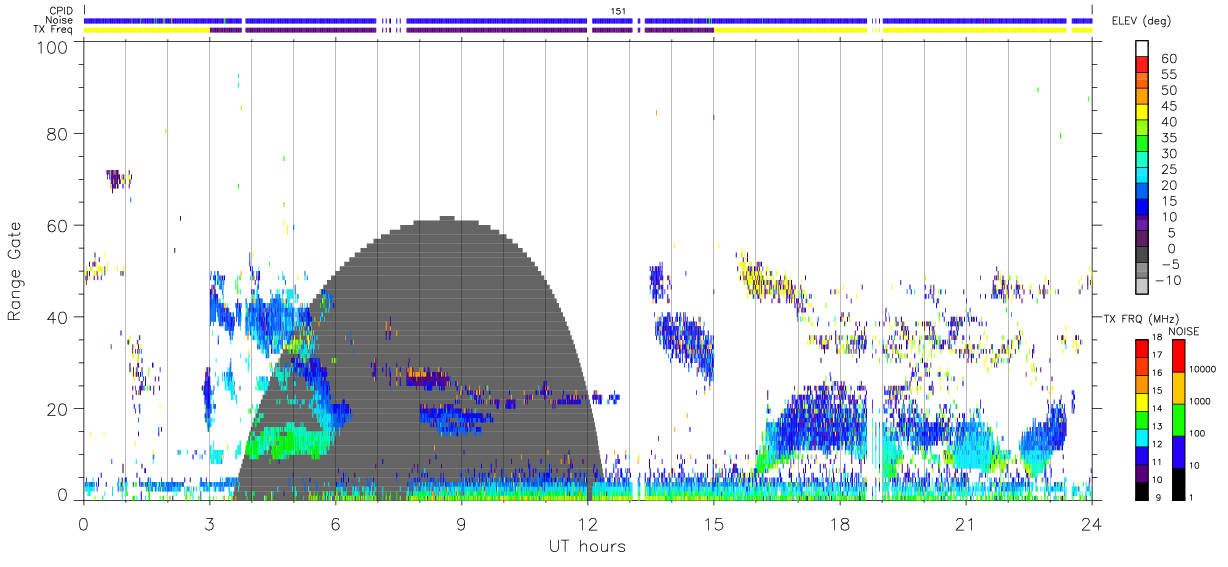1228x567 pixels.
Task: Click the Range Gate axis tick '60'
Action: click(58, 225)
